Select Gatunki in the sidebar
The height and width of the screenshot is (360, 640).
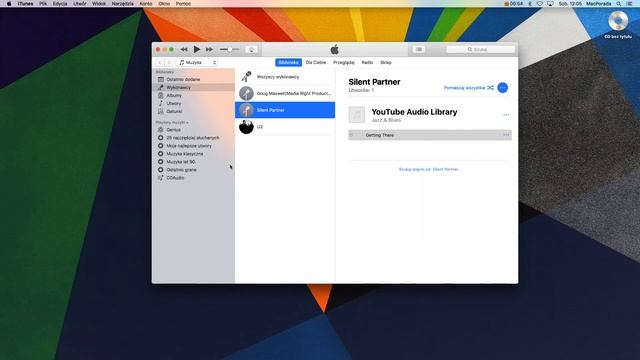coord(193,111)
